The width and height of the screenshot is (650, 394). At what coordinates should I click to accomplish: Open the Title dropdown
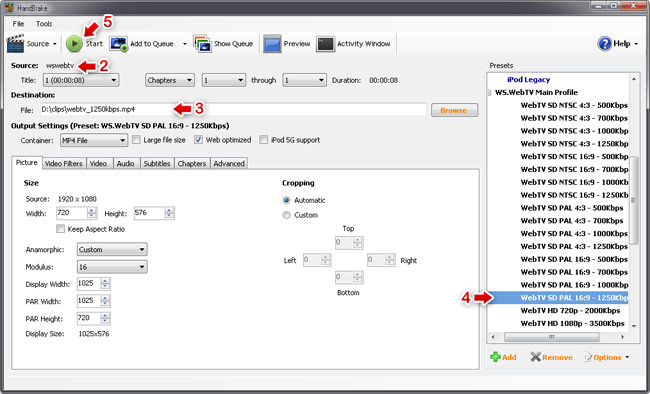tap(81, 80)
